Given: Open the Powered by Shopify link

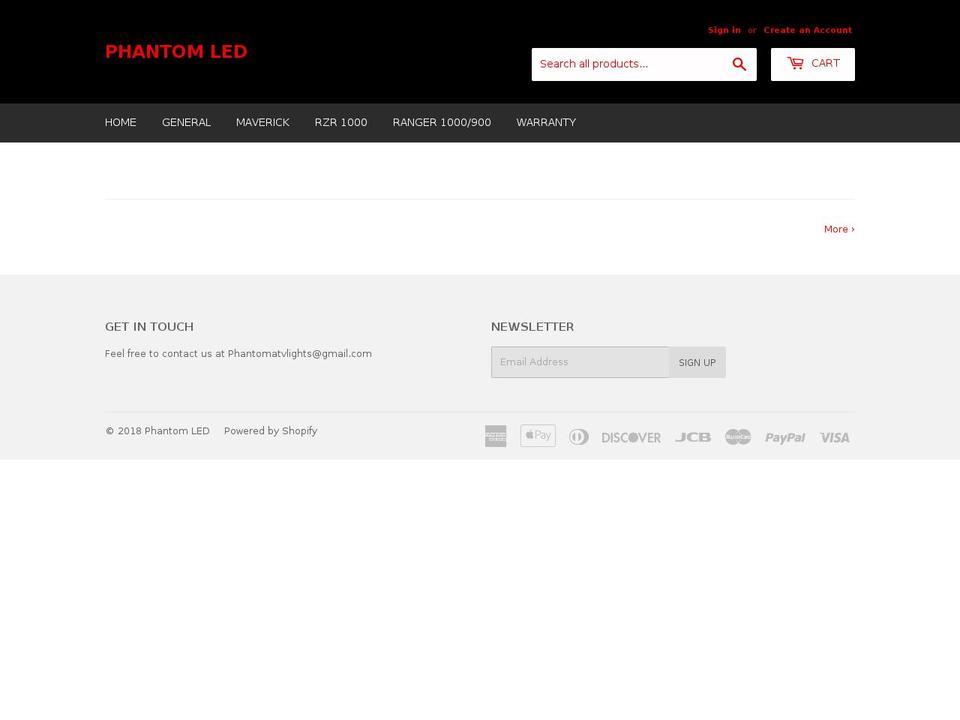Looking at the screenshot, I should (x=271, y=431).
